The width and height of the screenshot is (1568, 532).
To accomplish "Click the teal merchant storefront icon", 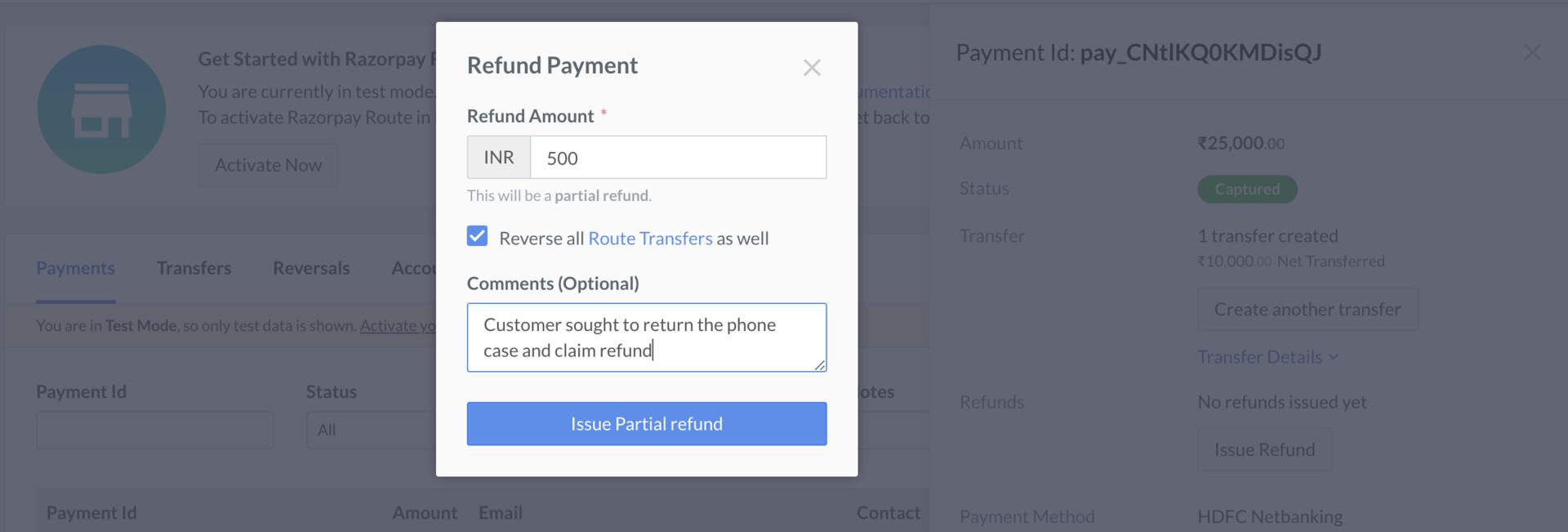I will pos(101,110).
